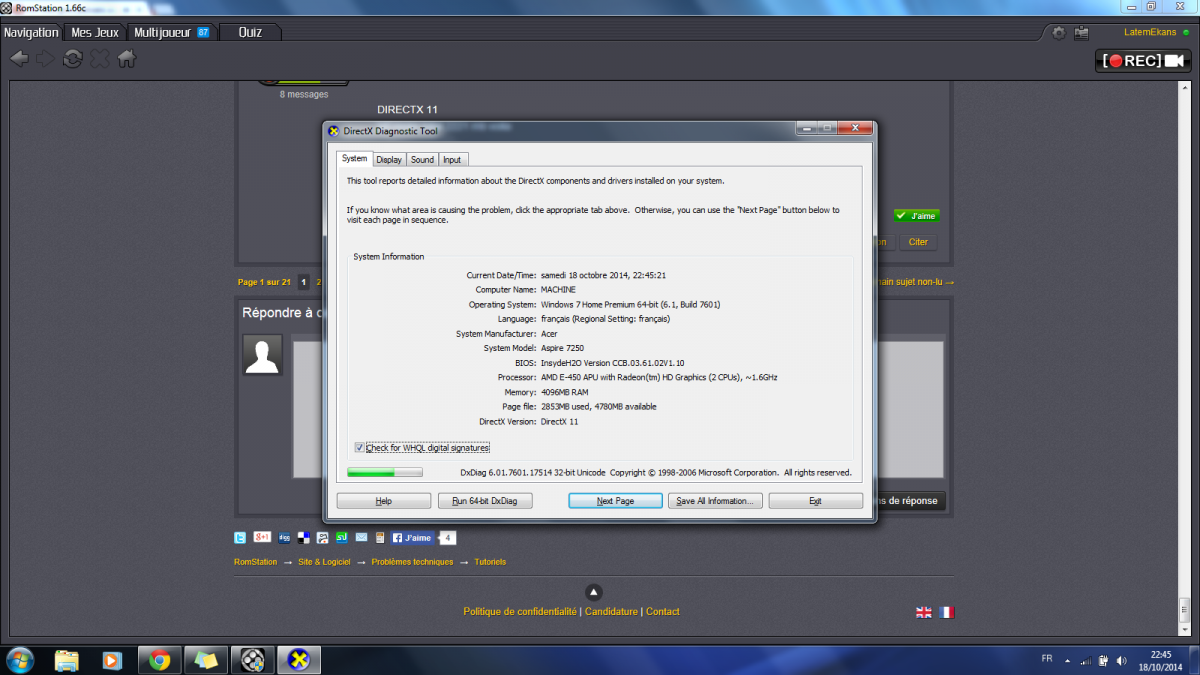Click the Citer quote button
The height and width of the screenshot is (675, 1200).
pos(918,242)
